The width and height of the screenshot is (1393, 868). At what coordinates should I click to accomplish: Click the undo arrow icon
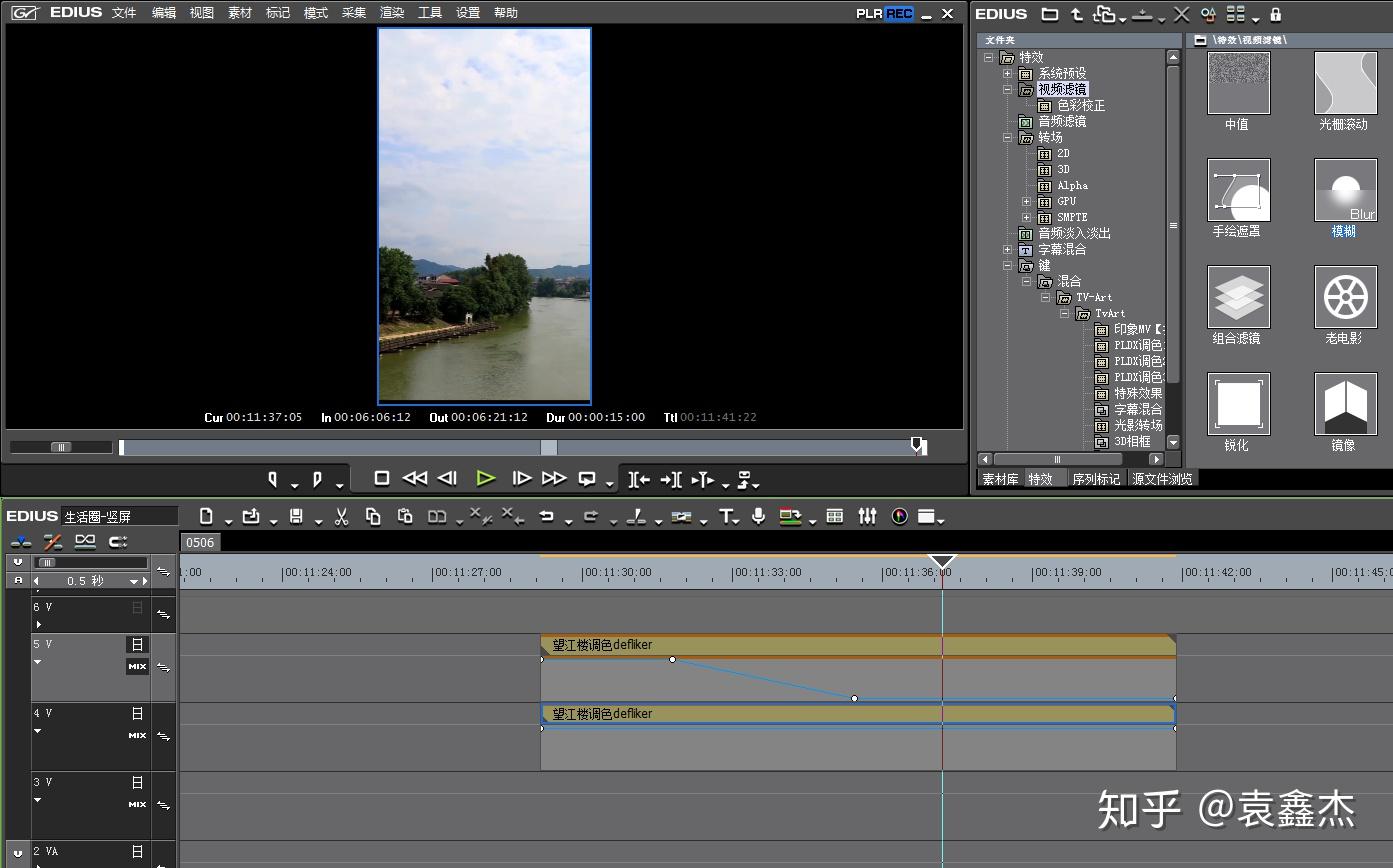point(546,516)
